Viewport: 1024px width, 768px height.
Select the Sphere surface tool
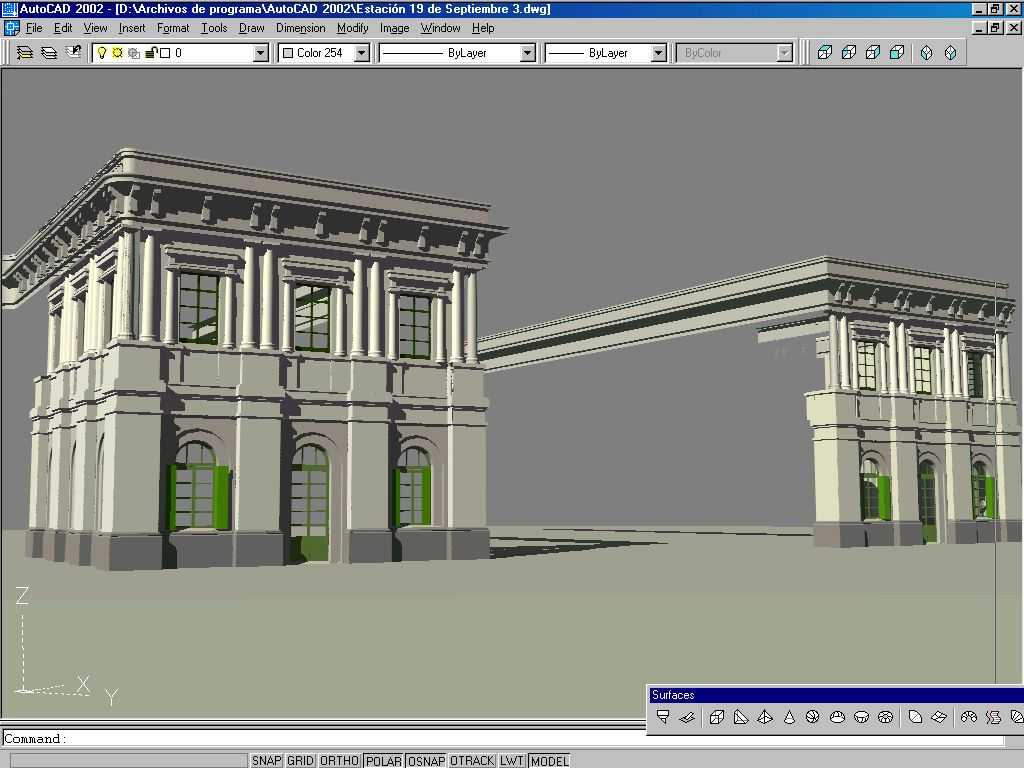tap(813, 717)
